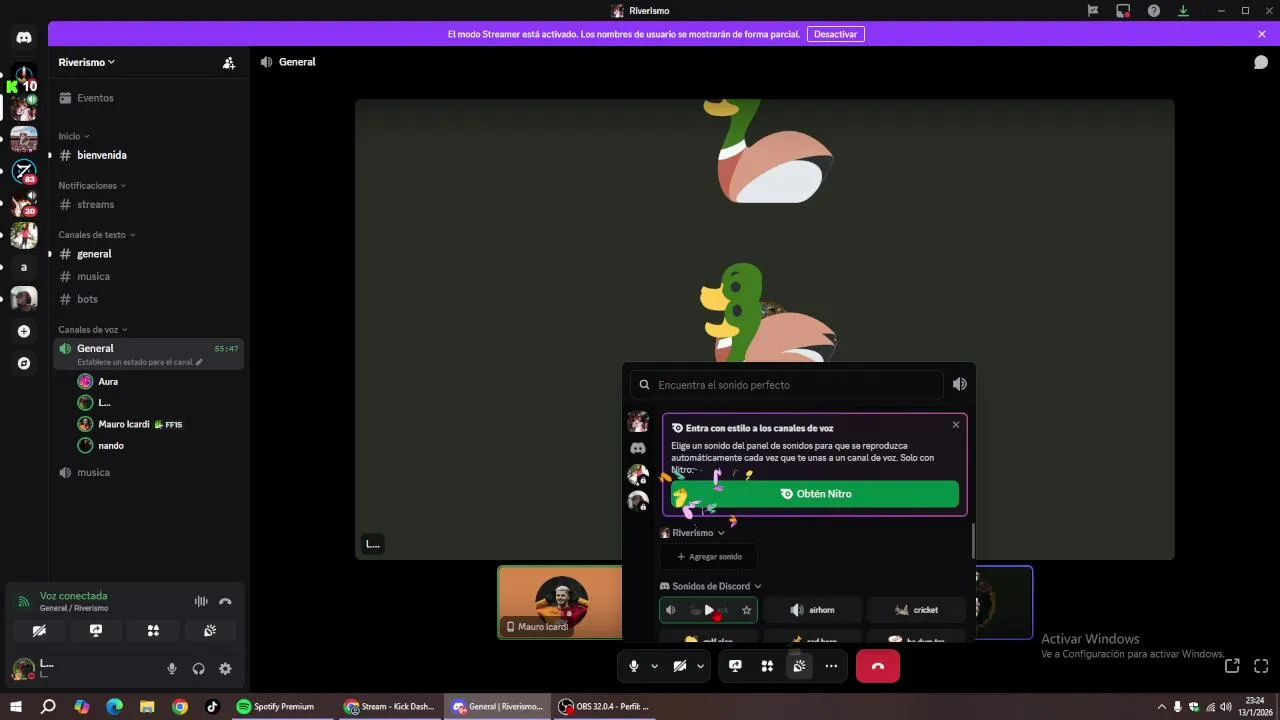Open the server with the 'a' icon
Image resolution: width=1280 pixels, height=720 pixels.
pyautogui.click(x=24, y=267)
